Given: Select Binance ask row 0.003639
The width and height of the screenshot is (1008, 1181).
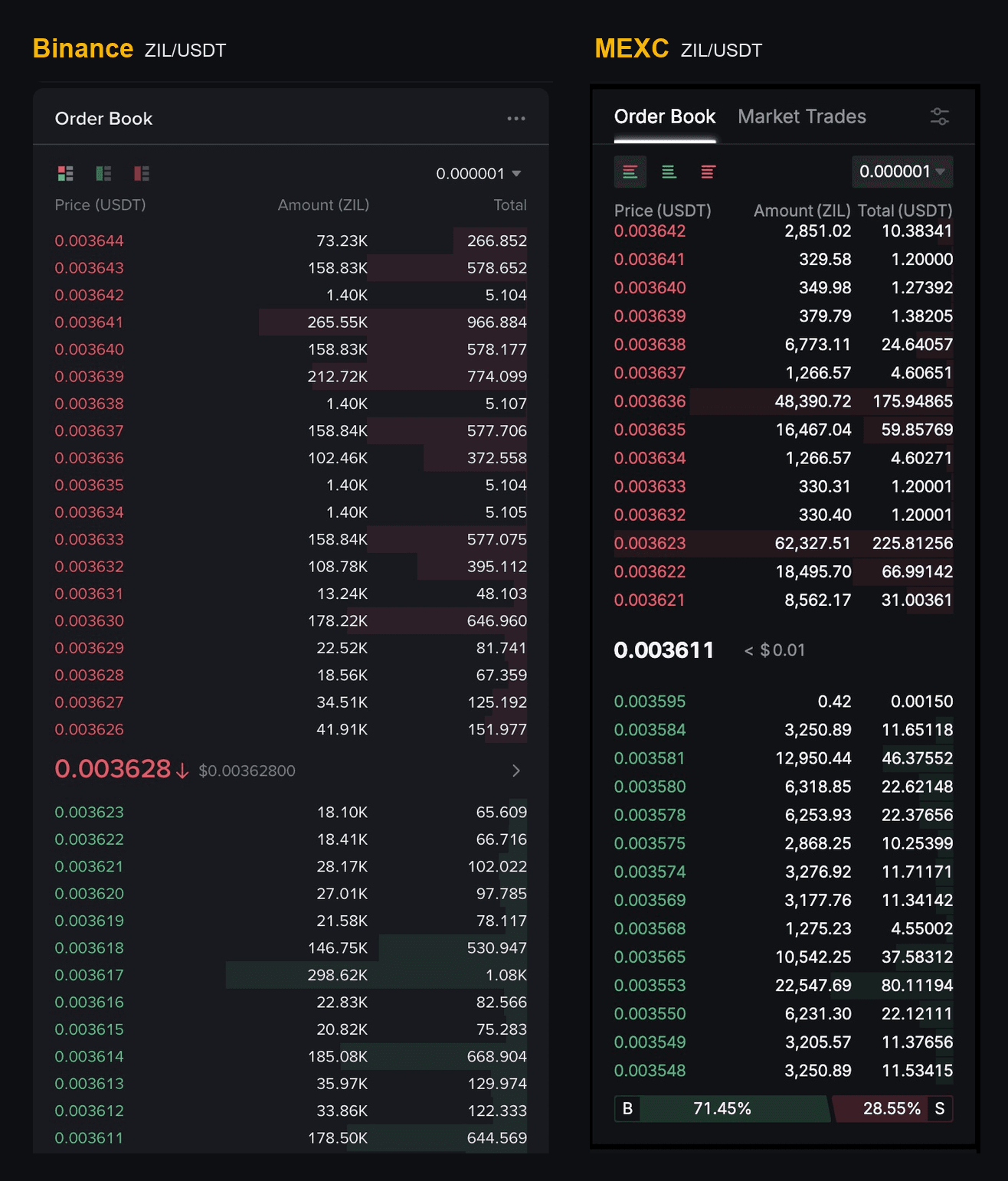Looking at the screenshot, I should [x=291, y=377].
